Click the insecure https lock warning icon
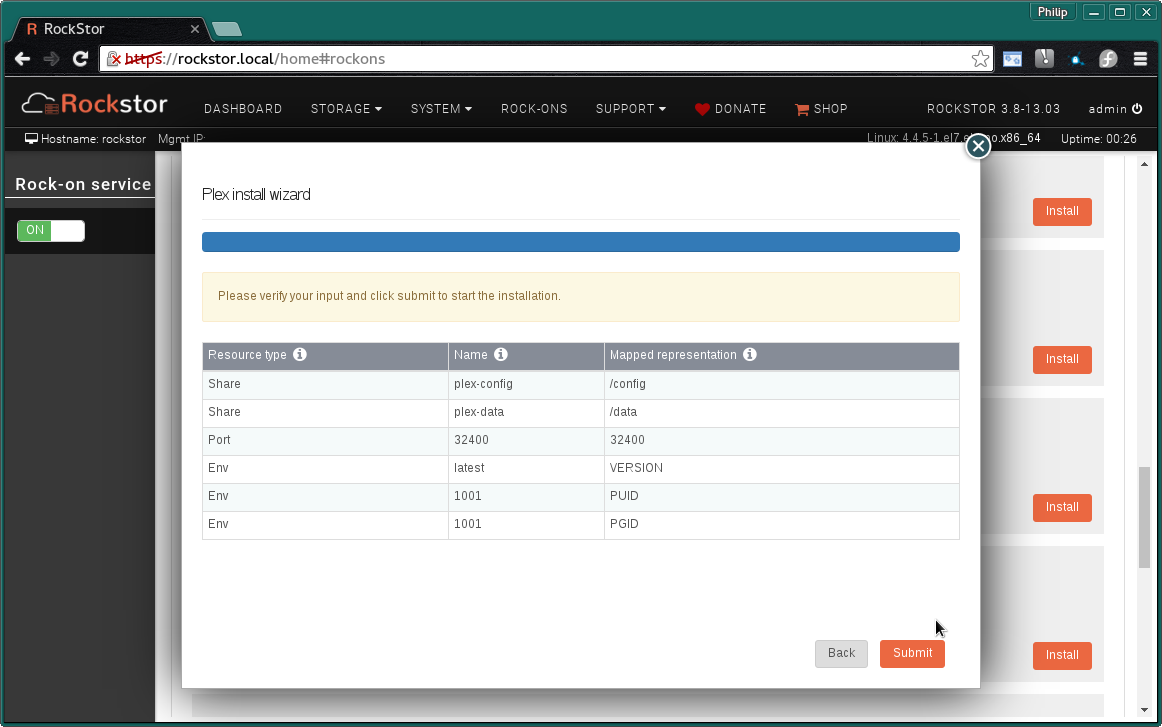 (x=113, y=59)
